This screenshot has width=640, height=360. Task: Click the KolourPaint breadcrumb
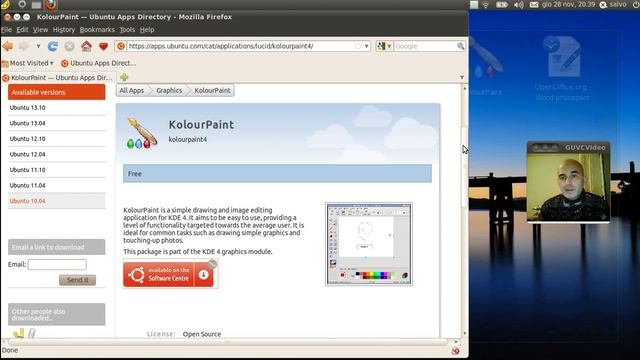tap(212, 90)
